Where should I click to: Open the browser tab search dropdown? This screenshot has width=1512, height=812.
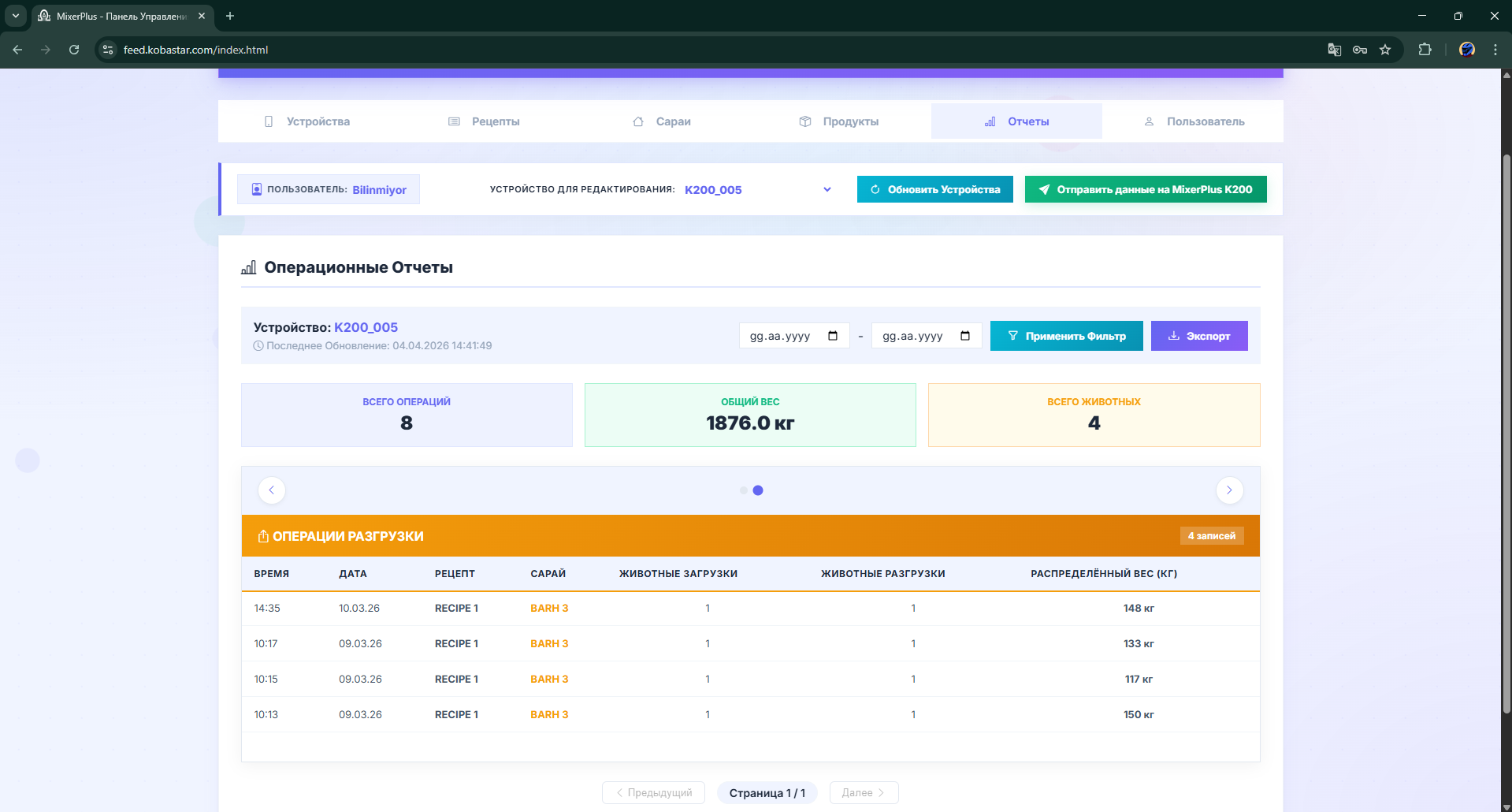point(15,16)
